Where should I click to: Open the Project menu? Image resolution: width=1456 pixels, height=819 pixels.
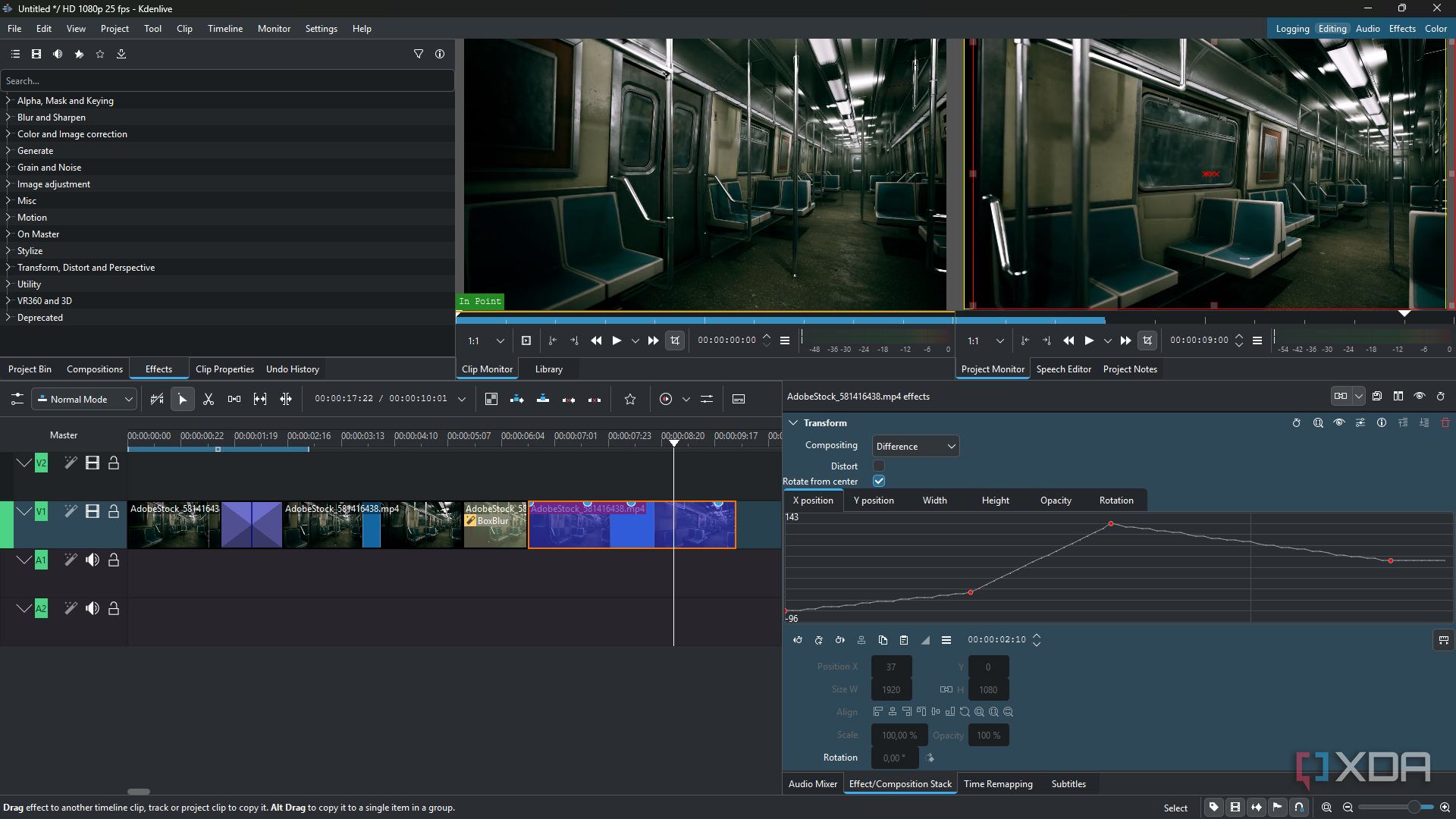pyautogui.click(x=115, y=29)
